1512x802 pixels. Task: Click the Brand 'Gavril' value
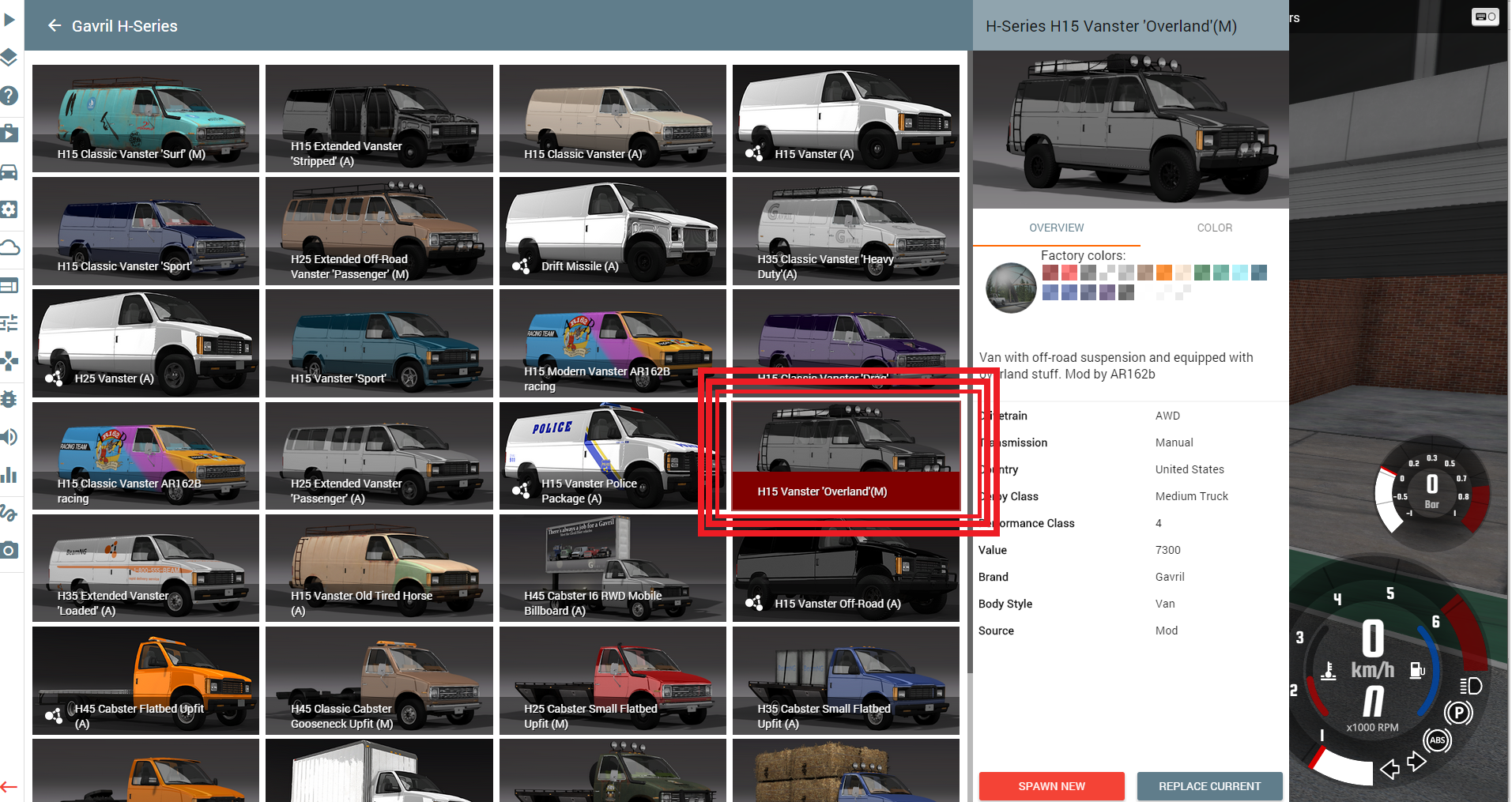pos(1170,577)
